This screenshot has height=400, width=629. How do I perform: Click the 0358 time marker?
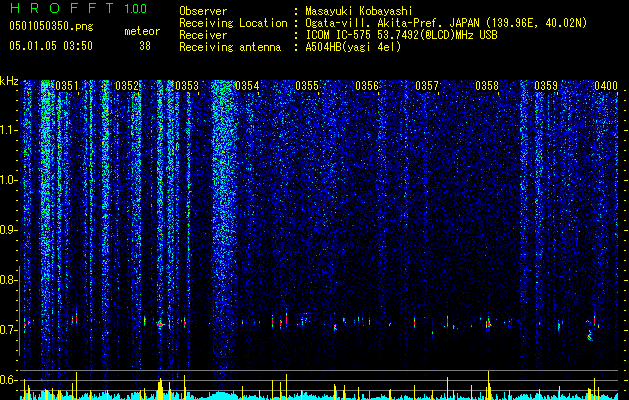point(487,86)
